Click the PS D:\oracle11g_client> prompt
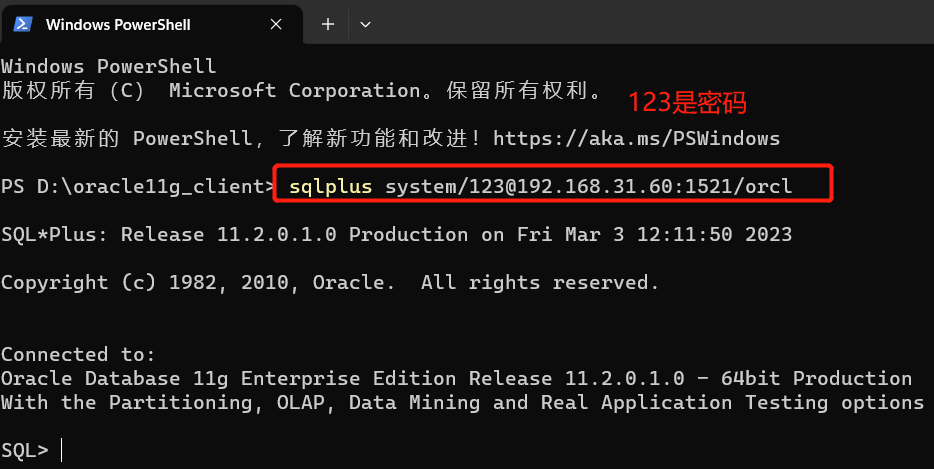934x469 pixels. (x=138, y=187)
